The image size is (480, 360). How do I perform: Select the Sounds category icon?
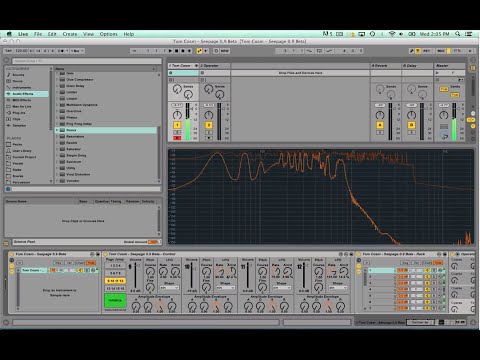coord(9,75)
